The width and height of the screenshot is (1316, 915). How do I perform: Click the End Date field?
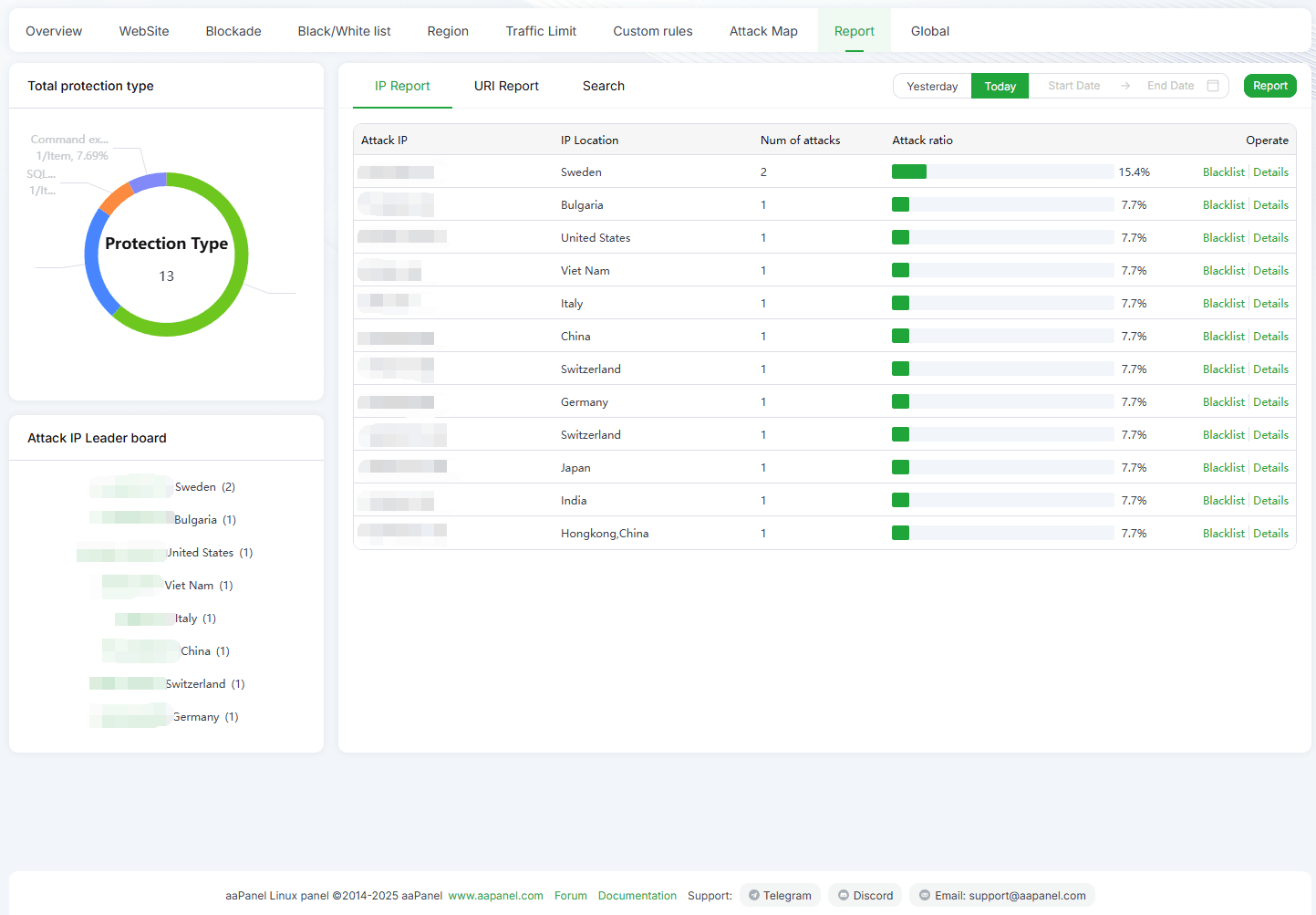[1170, 86]
